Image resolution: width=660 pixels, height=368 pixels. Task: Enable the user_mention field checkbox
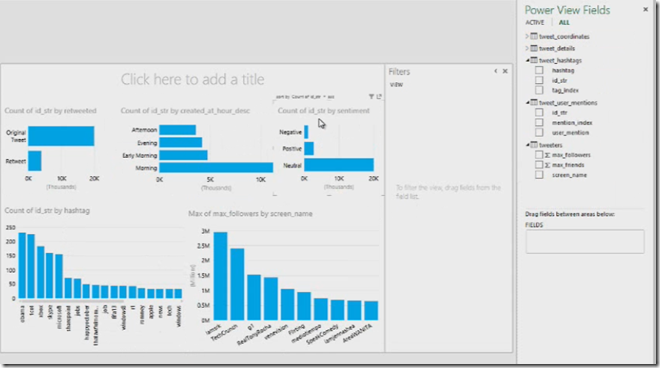coord(539,132)
